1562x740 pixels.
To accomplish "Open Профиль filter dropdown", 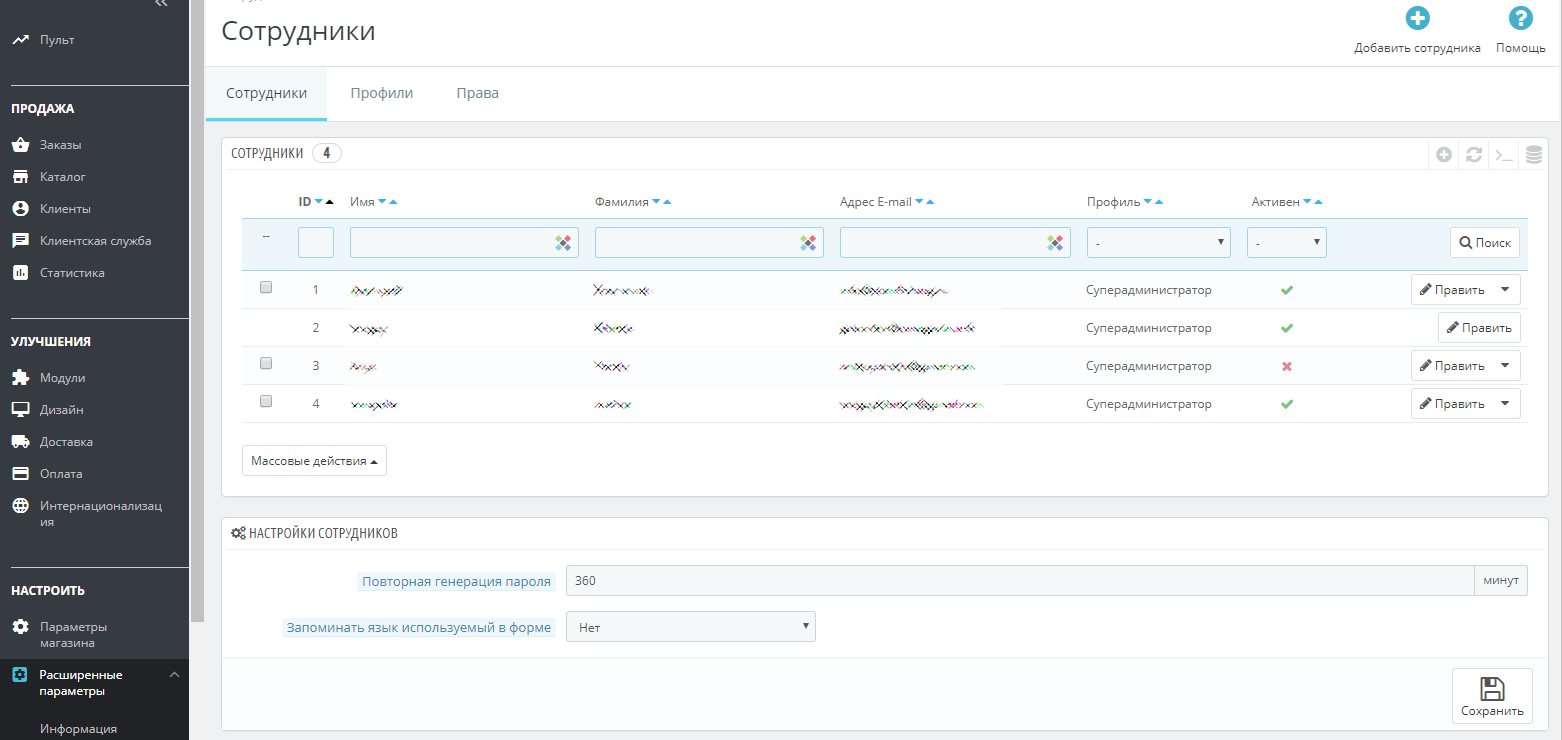I will tap(1159, 243).
